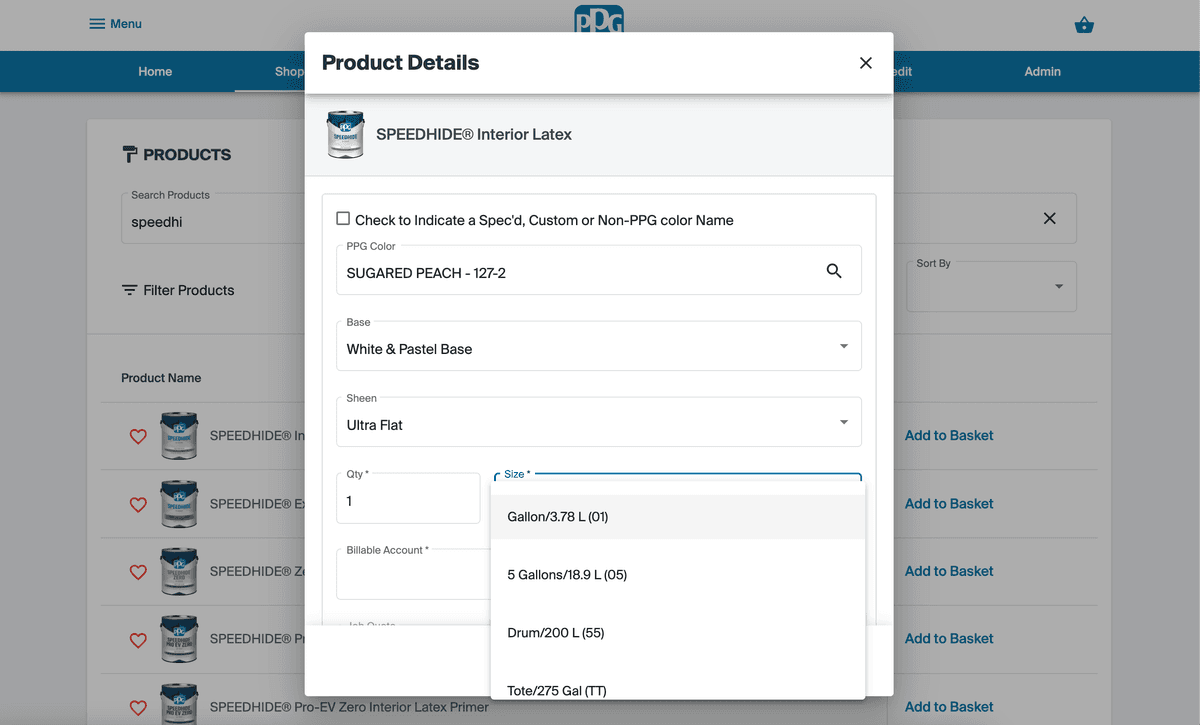The width and height of the screenshot is (1200, 725).
Task: Switch to the Home tab
Action: 155,71
